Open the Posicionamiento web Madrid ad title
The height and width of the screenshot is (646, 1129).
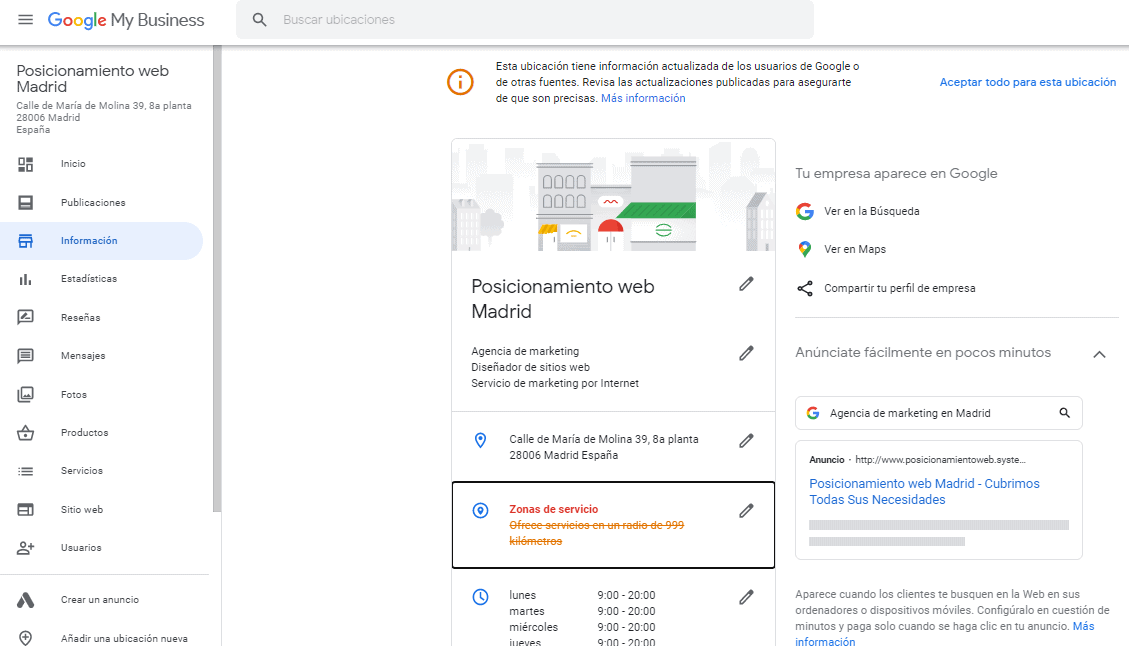click(924, 492)
